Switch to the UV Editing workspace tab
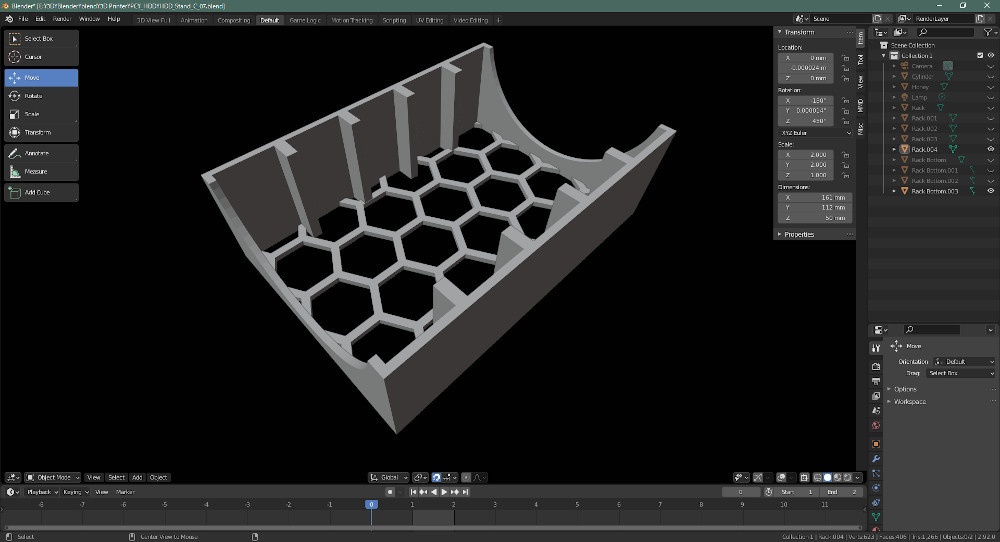Image resolution: width=1000 pixels, height=542 pixels. coord(429,20)
